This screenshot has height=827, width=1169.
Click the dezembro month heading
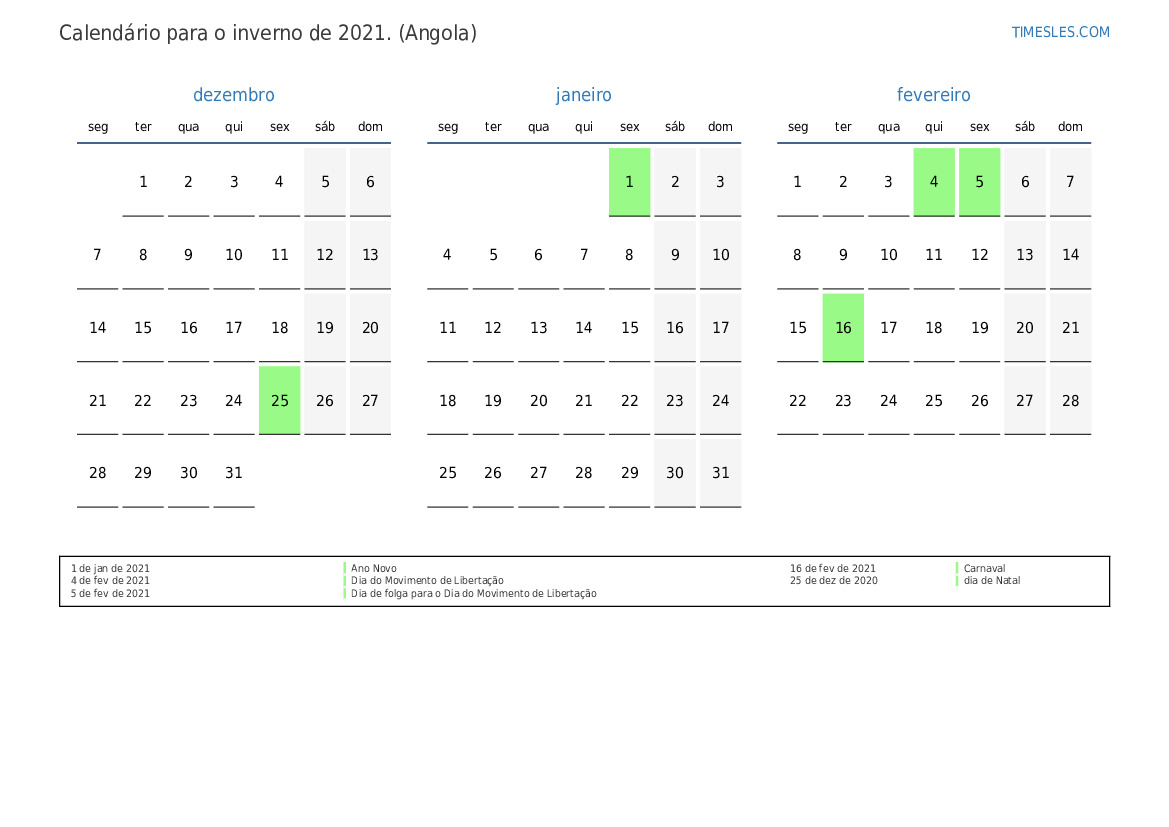coord(233,95)
